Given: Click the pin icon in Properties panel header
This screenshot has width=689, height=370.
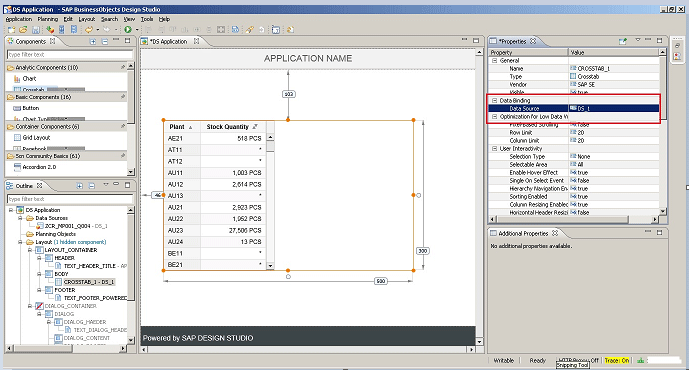Looking at the screenshot, I should tap(623, 41).
